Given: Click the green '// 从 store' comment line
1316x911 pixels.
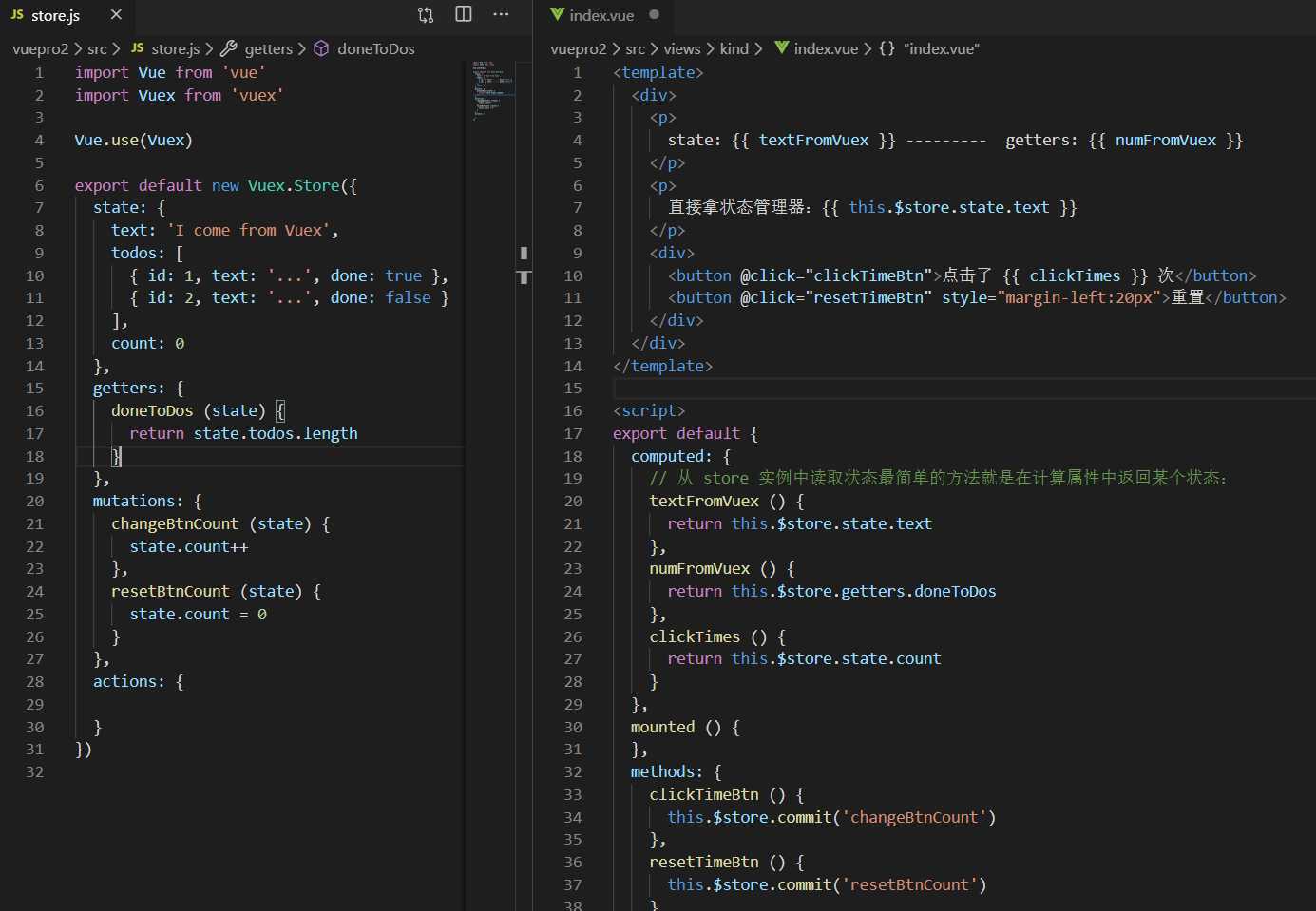Looking at the screenshot, I should coord(939,478).
